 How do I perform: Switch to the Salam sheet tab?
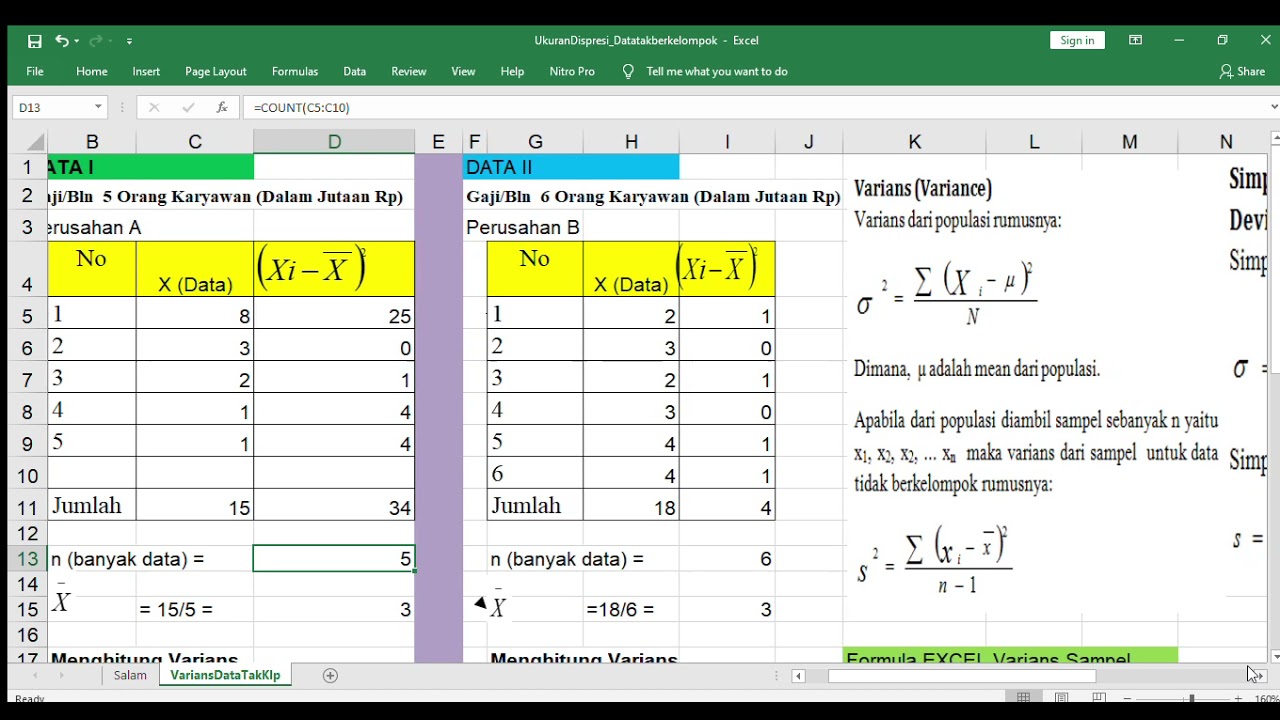[x=130, y=676]
